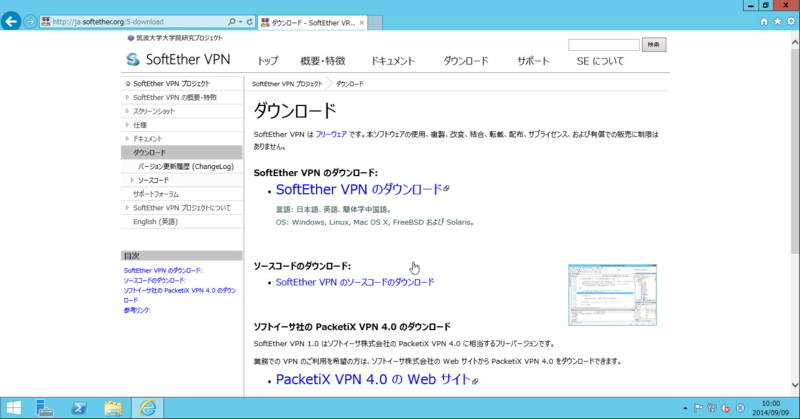This screenshot has width=800, height=419.
Task: Open SoftEther VPN のソースコードのダウンロード link
Action: click(x=355, y=282)
